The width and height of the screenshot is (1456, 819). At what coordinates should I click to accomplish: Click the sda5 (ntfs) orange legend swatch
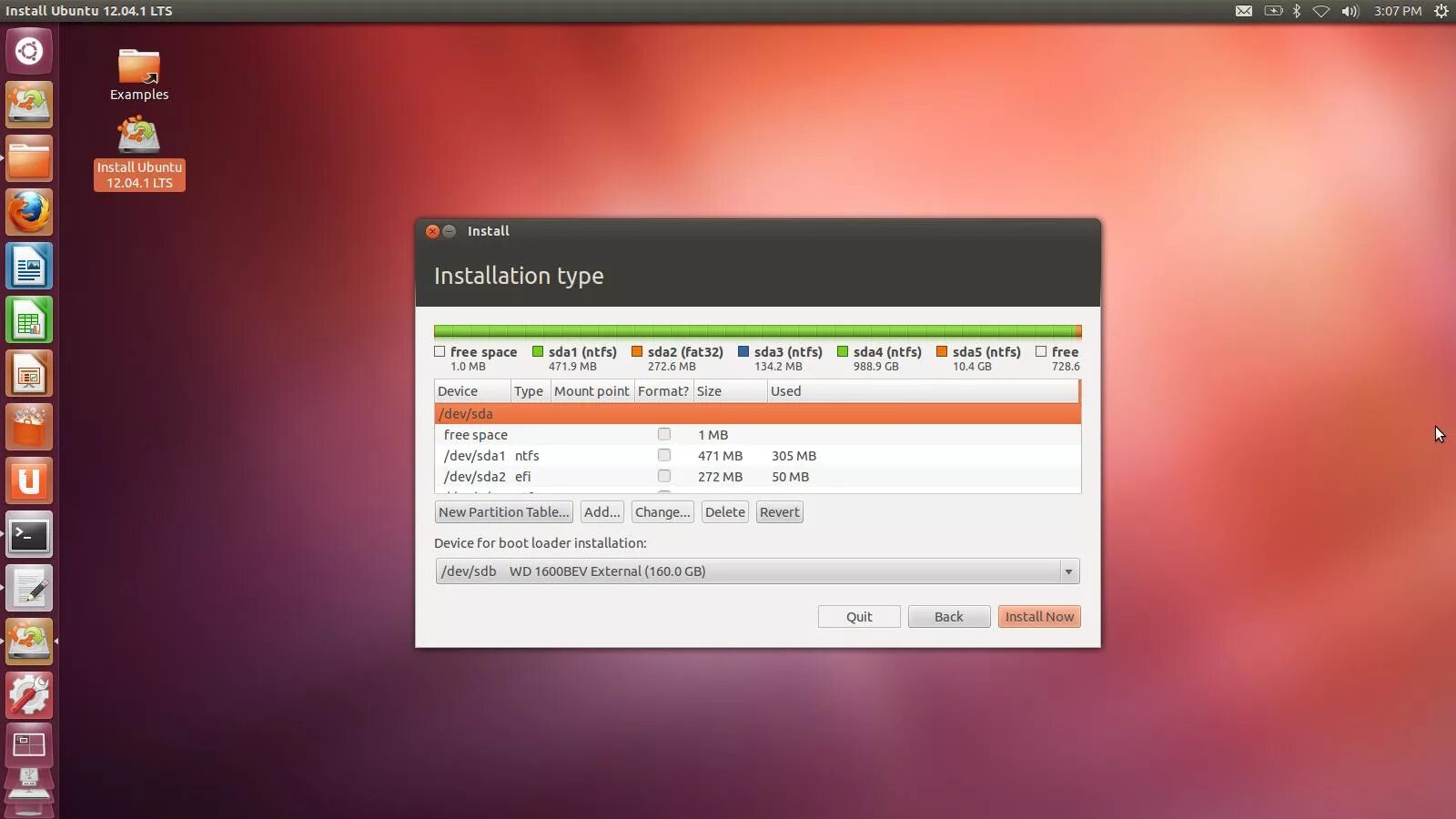pyautogui.click(x=942, y=351)
